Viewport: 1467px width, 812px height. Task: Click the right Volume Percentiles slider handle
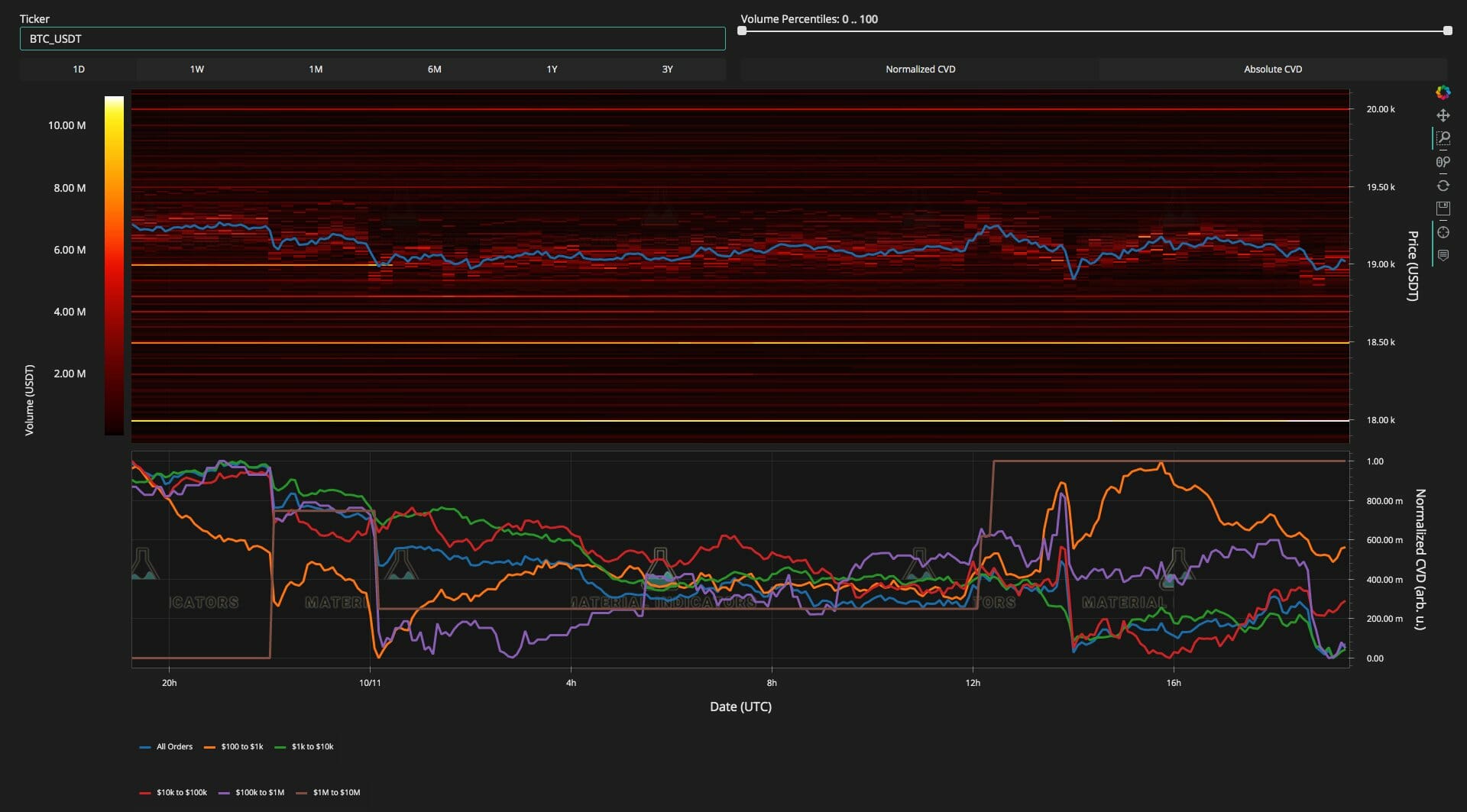pyautogui.click(x=1447, y=31)
